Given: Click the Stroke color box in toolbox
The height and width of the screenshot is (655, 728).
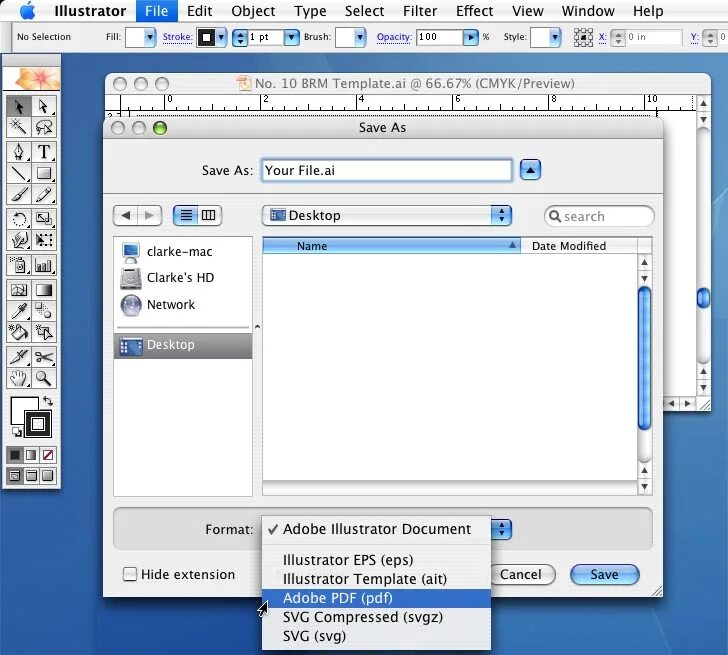Looking at the screenshot, I should 38,424.
